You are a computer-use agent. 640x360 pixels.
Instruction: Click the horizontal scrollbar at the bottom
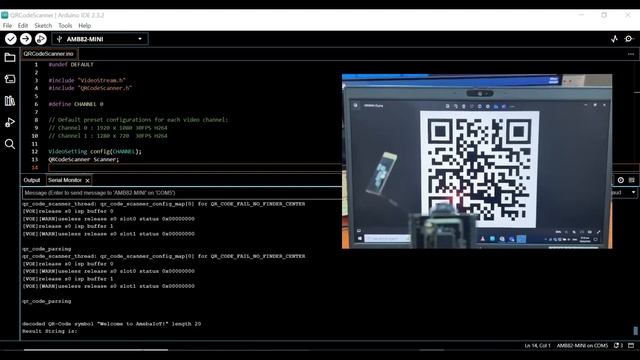coord(96,350)
